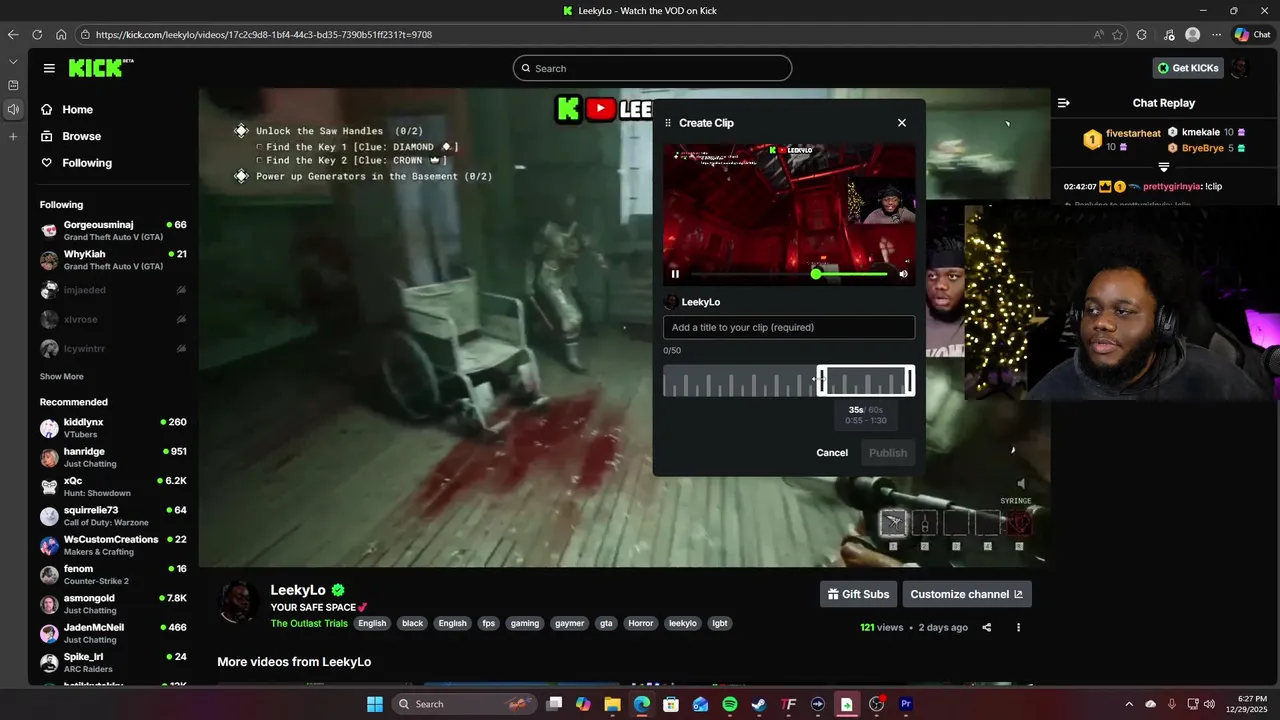Add page to favorites star
1280x720 pixels.
point(1118,34)
